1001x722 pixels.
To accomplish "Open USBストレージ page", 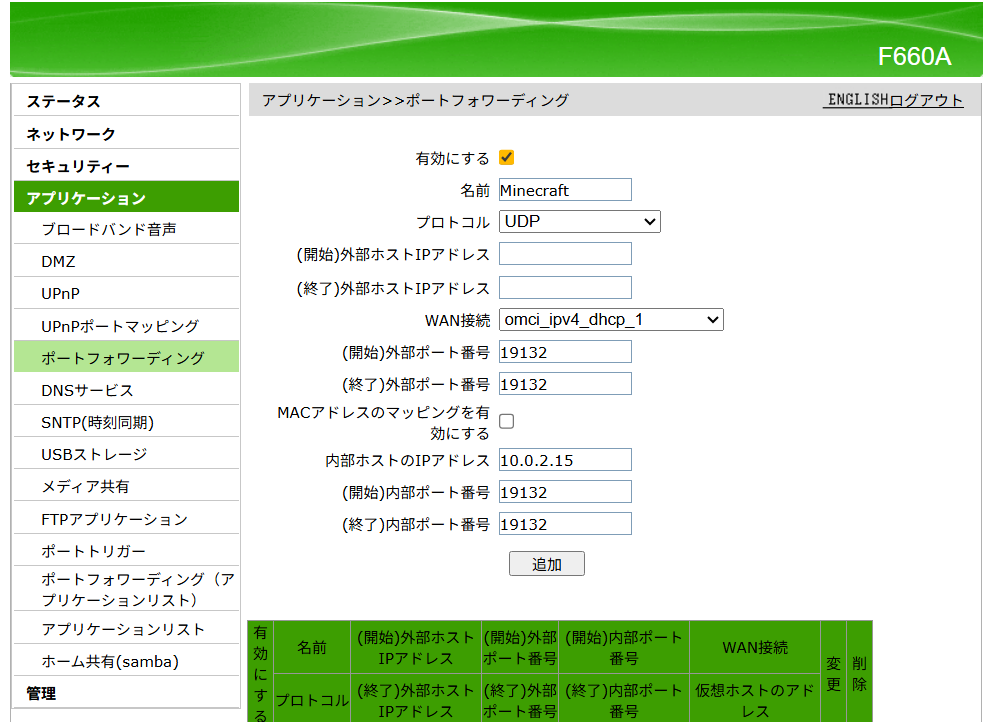I will (94, 454).
